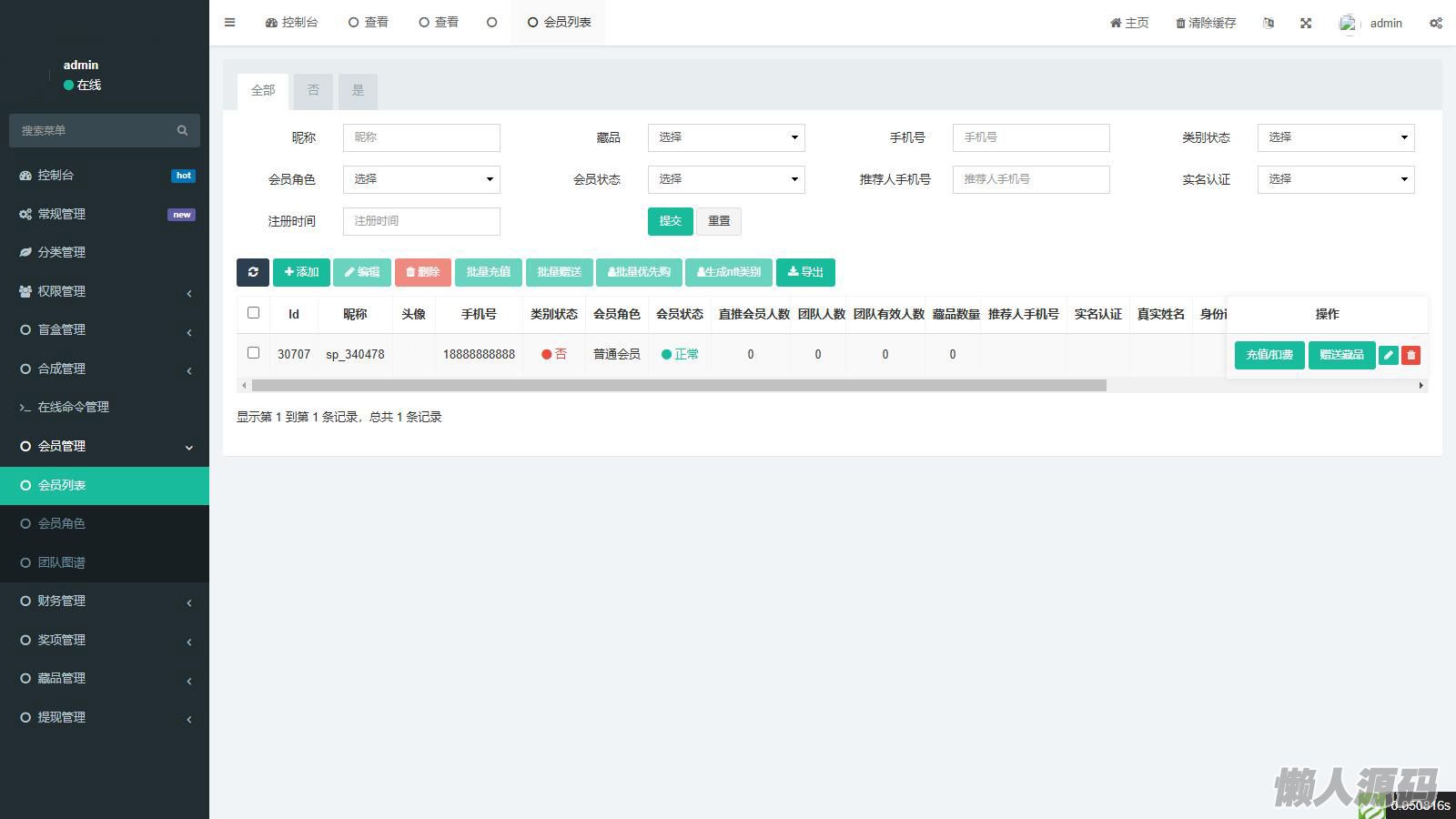Click the language switch icon in top bar
Viewport: 1456px width, 819px height.
[x=1268, y=23]
